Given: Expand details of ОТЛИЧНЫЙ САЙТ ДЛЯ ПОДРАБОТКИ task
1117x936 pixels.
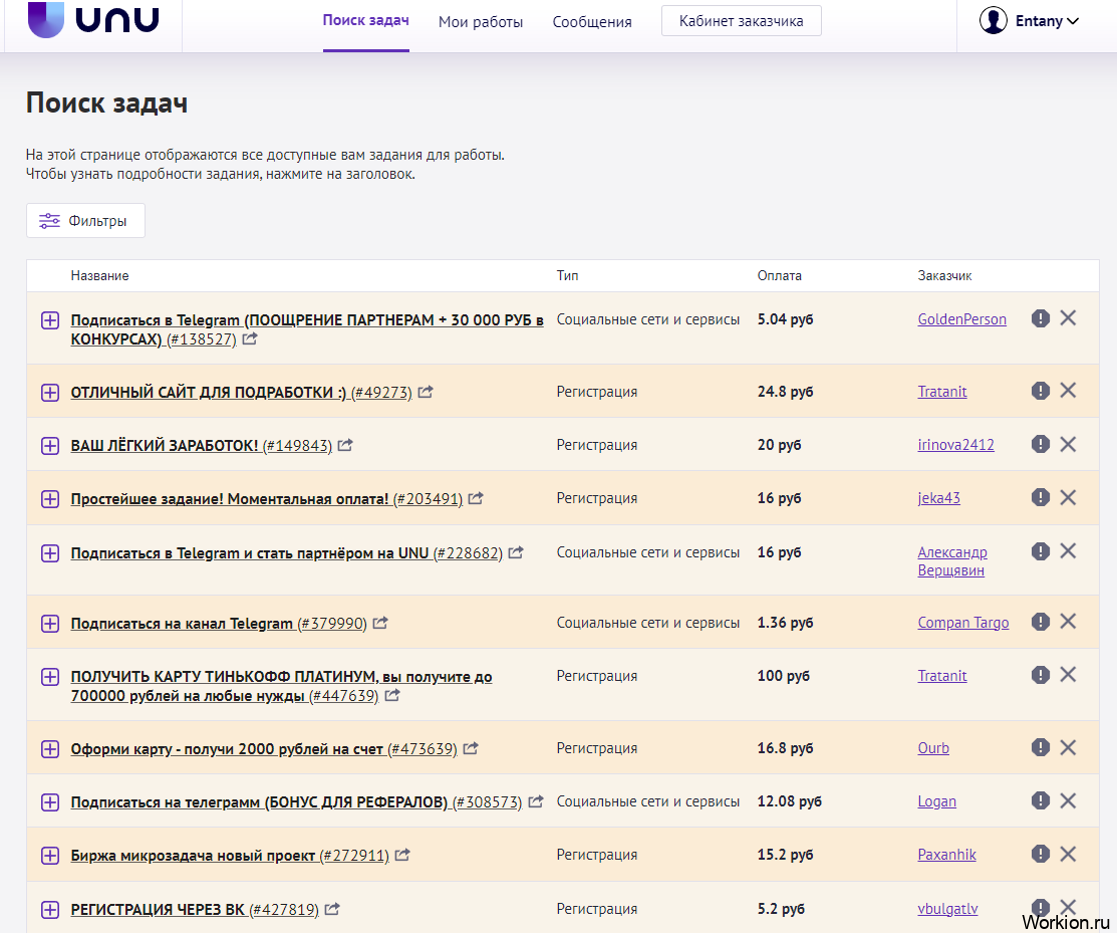Looking at the screenshot, I should click(x=50, y=392).
